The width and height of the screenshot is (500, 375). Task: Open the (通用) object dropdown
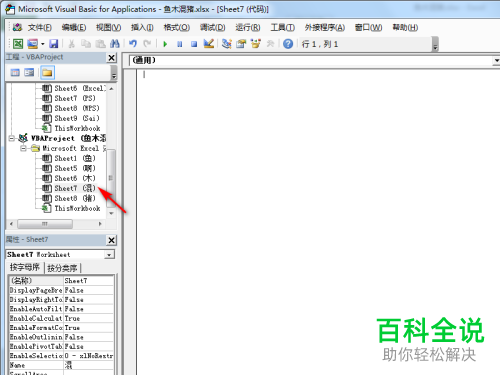(496, 60)
